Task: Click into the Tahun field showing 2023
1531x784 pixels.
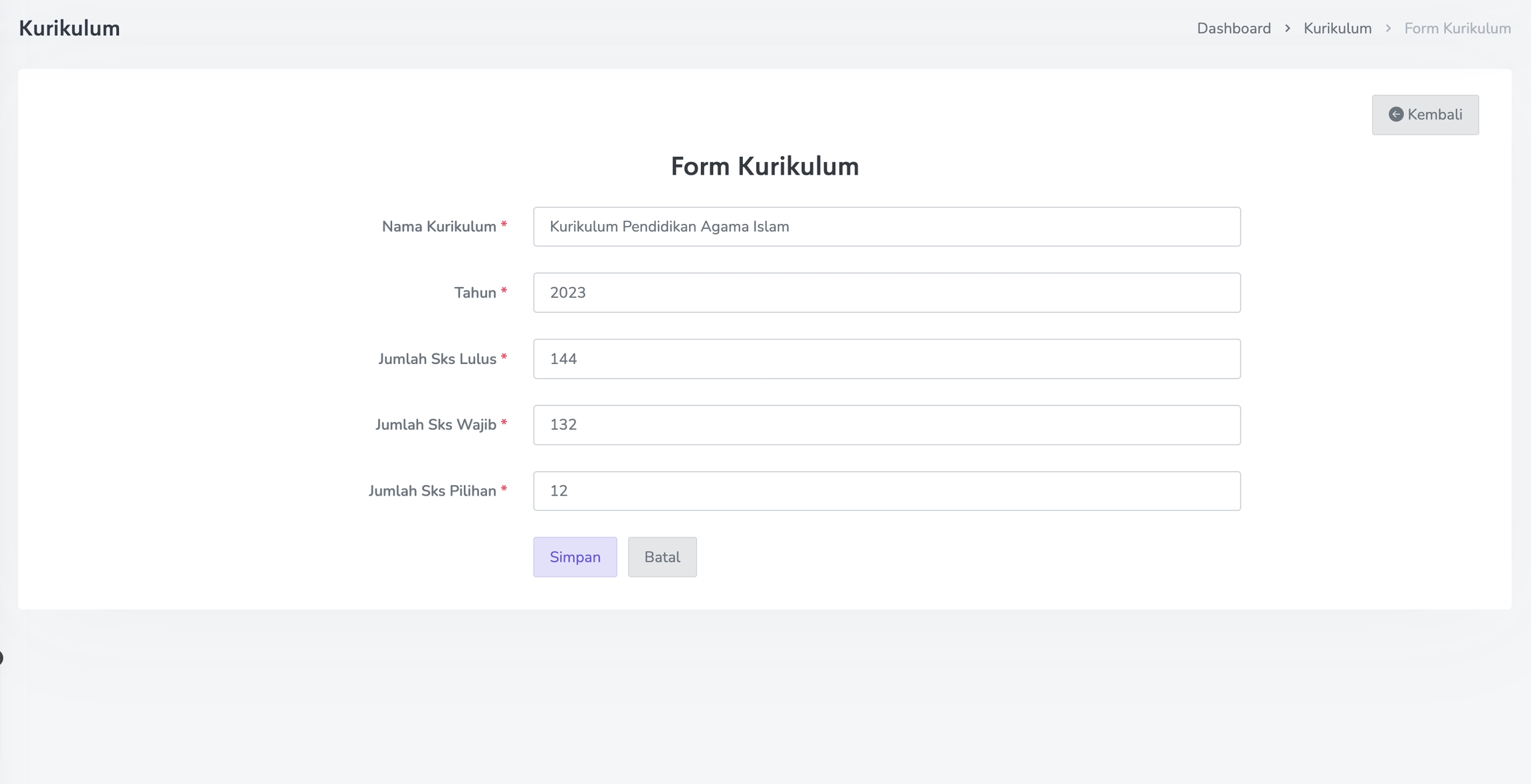Action: tap(886, 292)
